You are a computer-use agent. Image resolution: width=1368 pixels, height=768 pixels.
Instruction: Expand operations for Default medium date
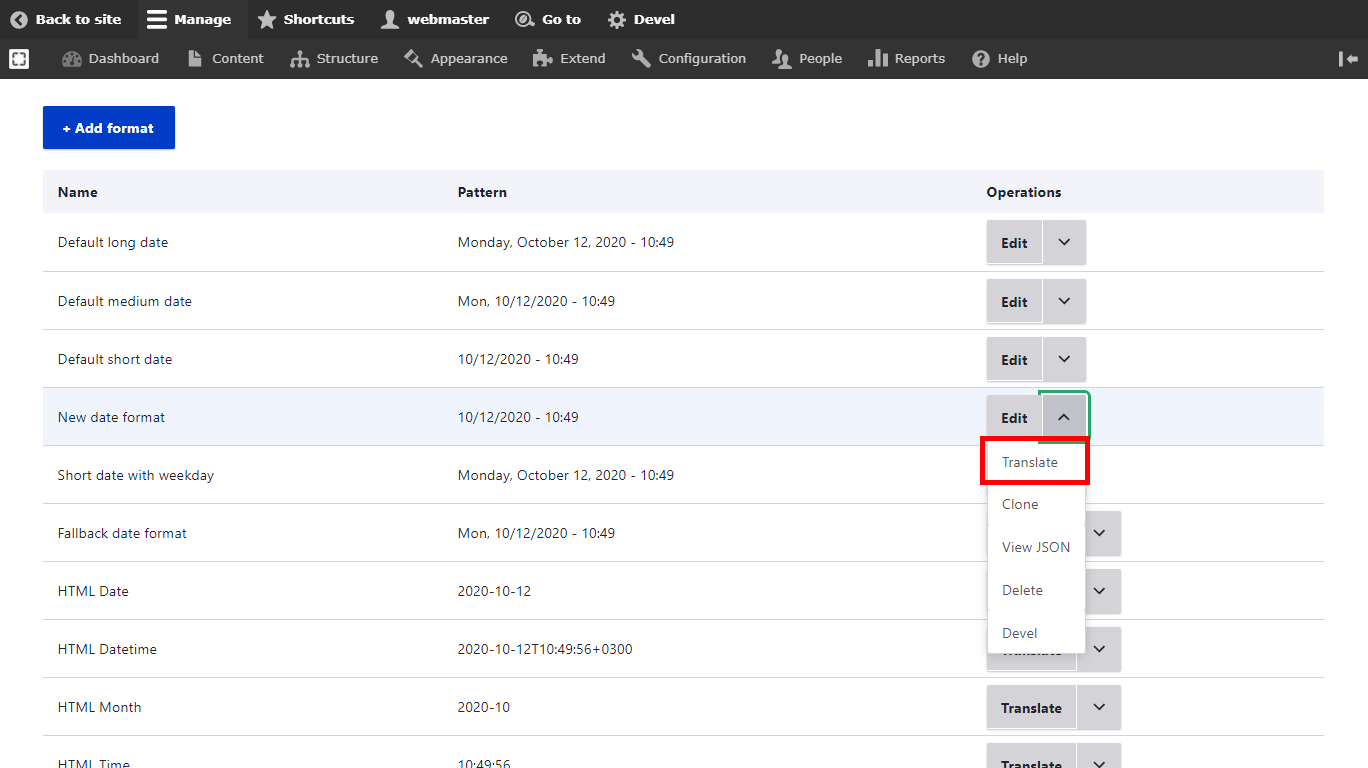click(x=1064, y=301)
